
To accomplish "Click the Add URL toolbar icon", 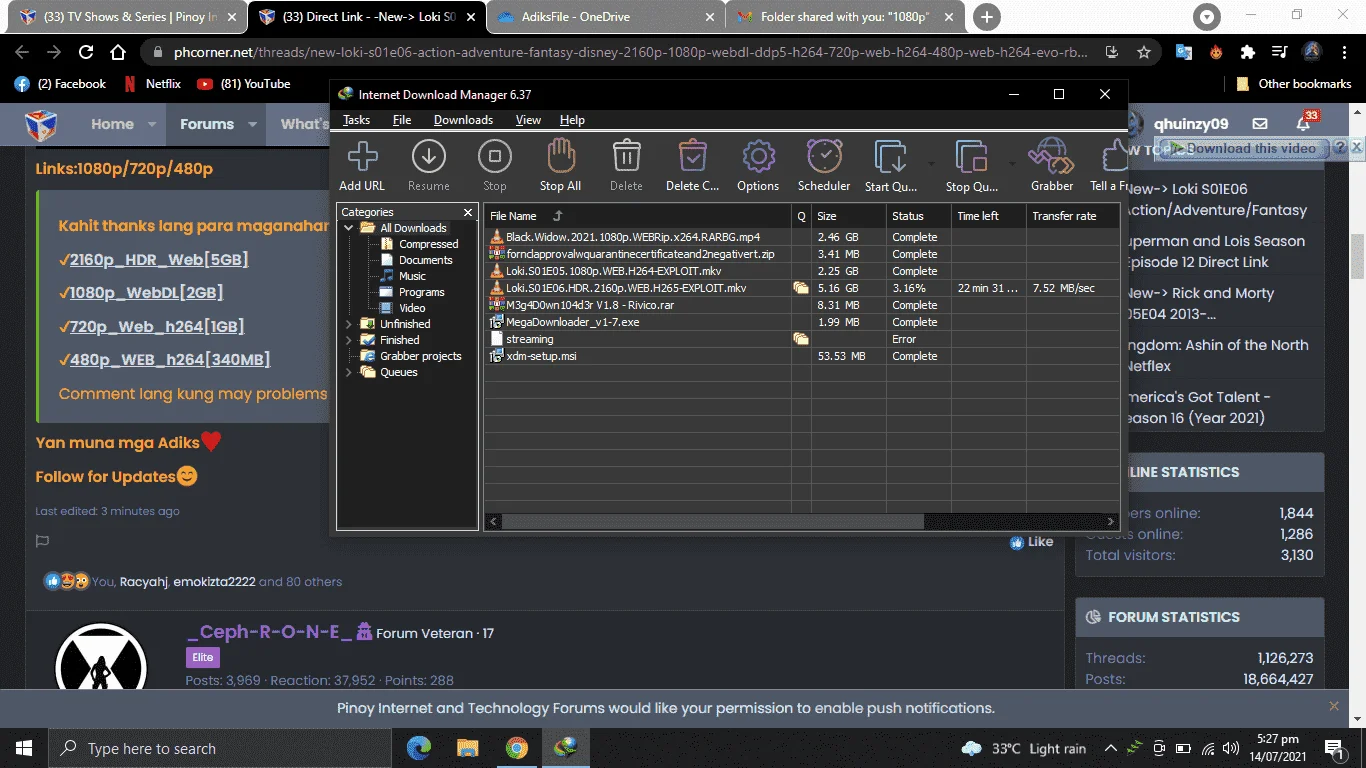I will pyautogui.click(x=362, y=157).
